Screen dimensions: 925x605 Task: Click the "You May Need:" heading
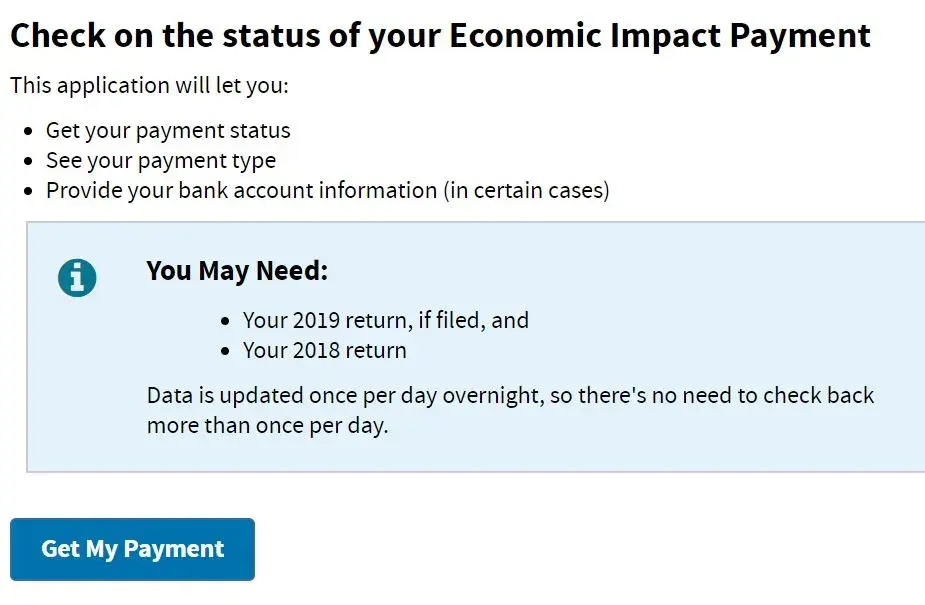tap(237, 271)
